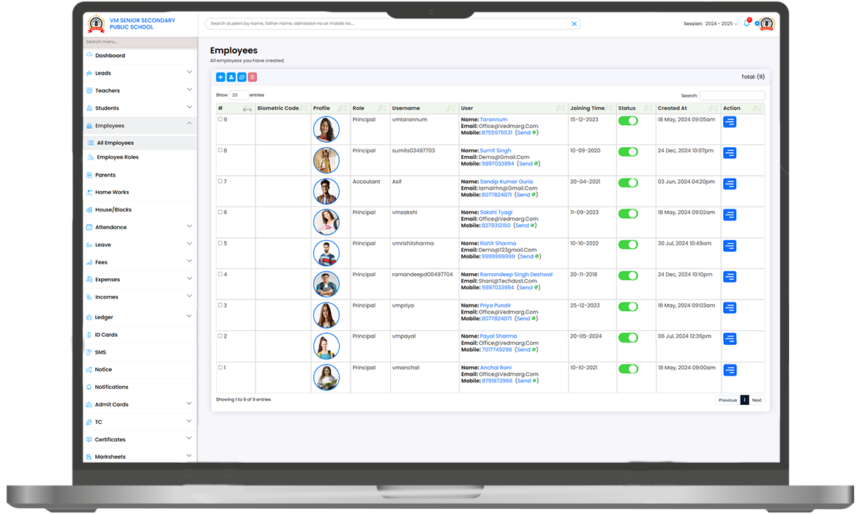
Task: Click sort icon on Username column
Action: 451,108
